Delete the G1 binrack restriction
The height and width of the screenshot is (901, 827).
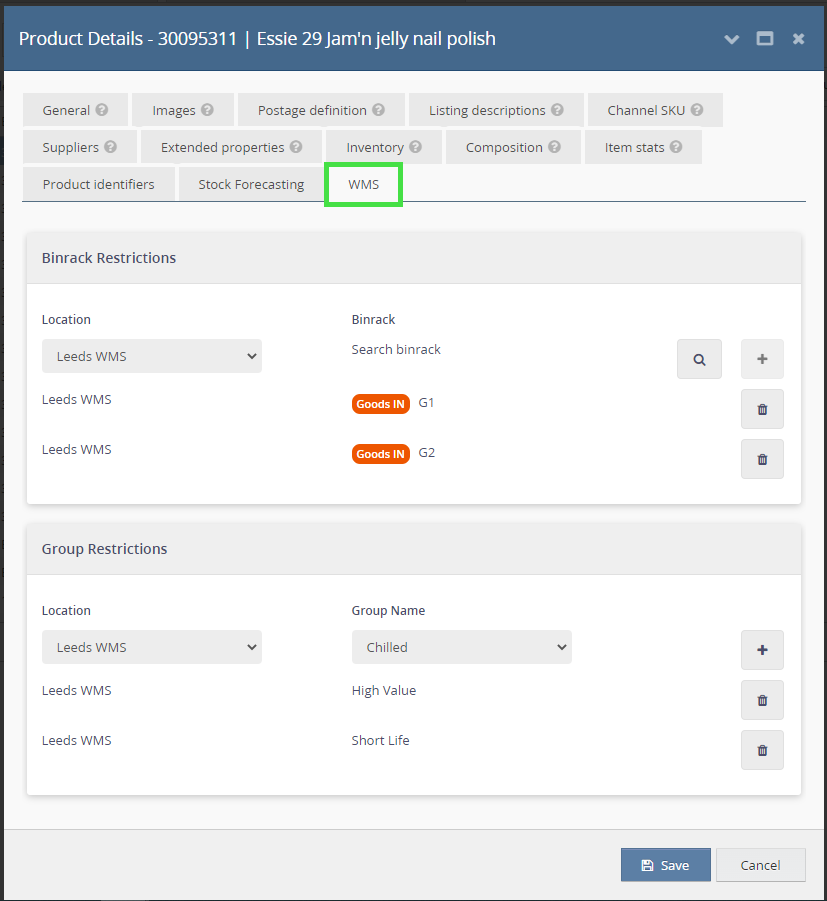(762, 409)
